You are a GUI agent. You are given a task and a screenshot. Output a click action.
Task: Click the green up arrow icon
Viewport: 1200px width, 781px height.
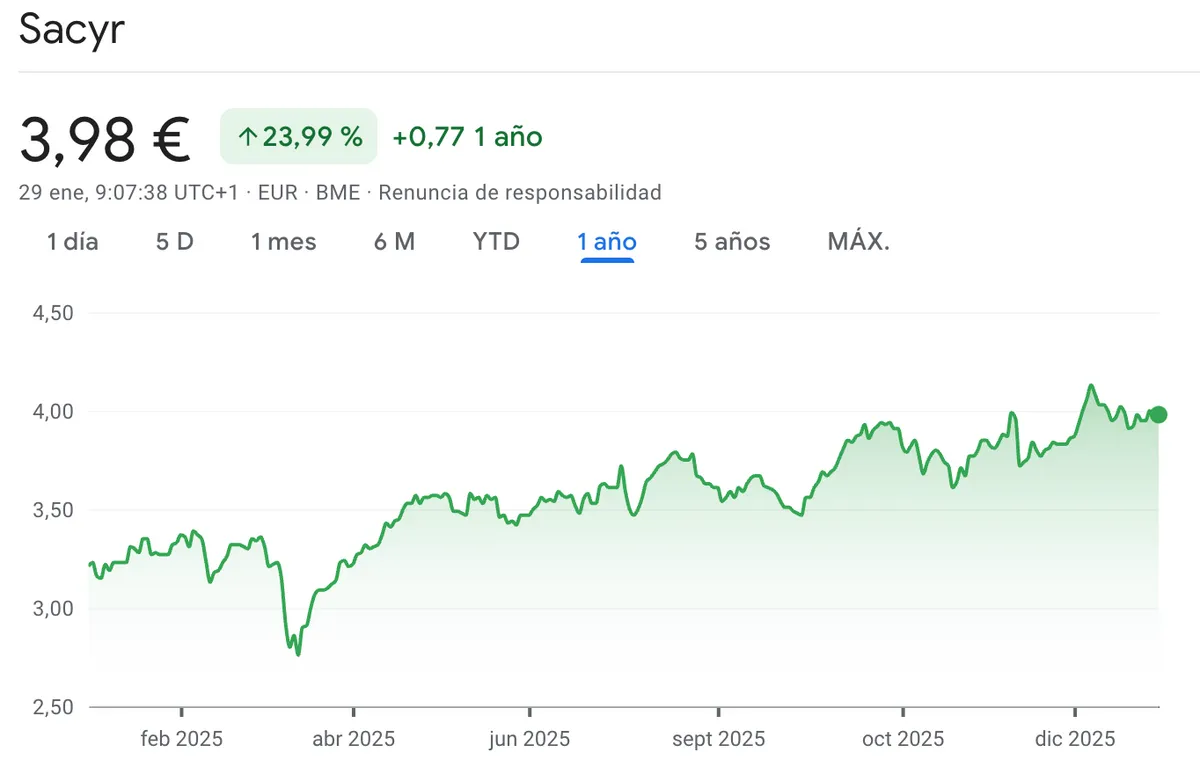coord(247,137)
